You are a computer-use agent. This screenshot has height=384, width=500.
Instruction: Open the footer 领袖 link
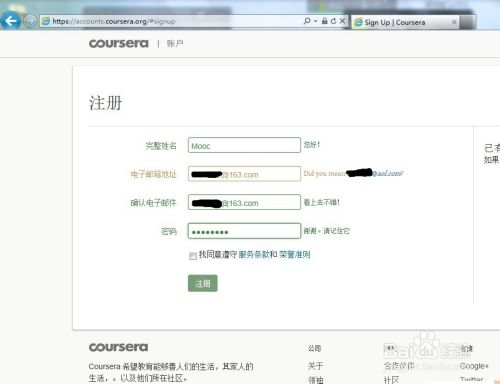click(315, 380)
